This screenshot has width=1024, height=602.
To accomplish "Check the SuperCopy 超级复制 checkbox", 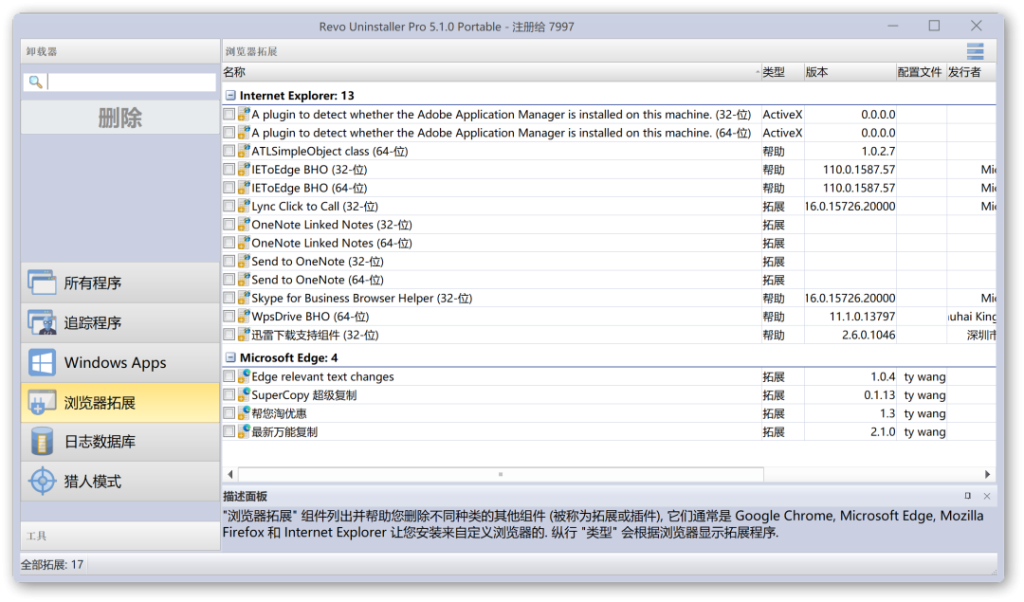I will point(229,394).
